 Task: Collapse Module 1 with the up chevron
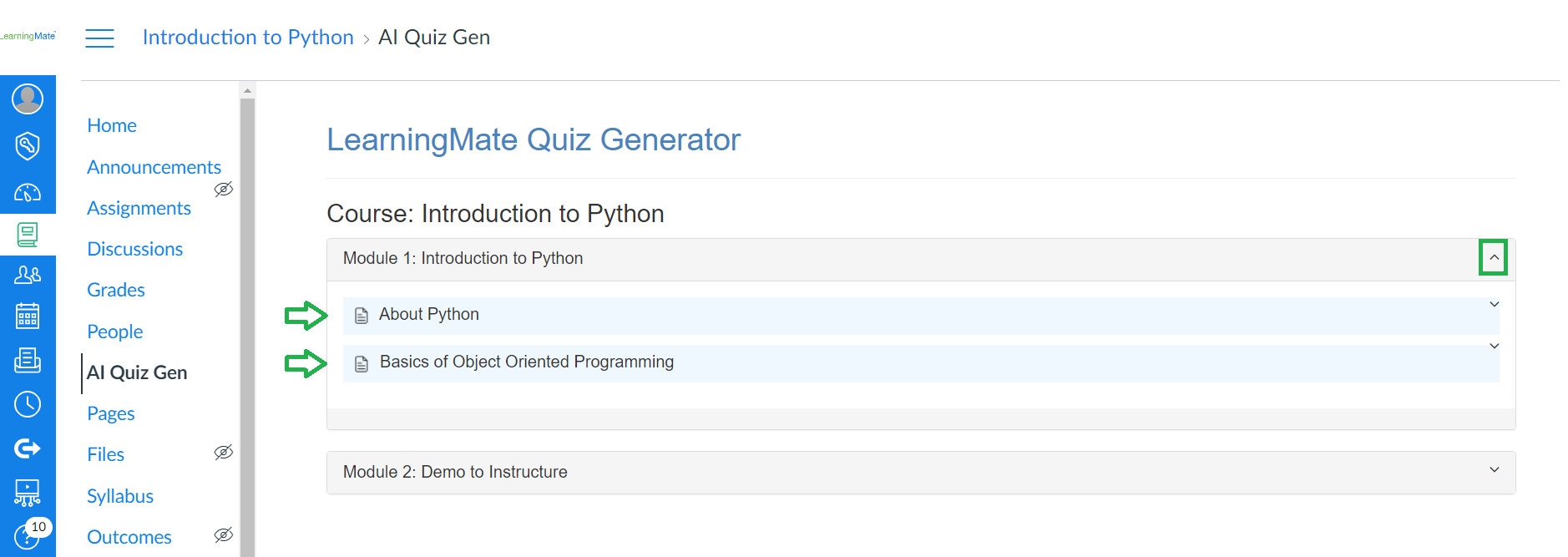[x=1494, y=257]
